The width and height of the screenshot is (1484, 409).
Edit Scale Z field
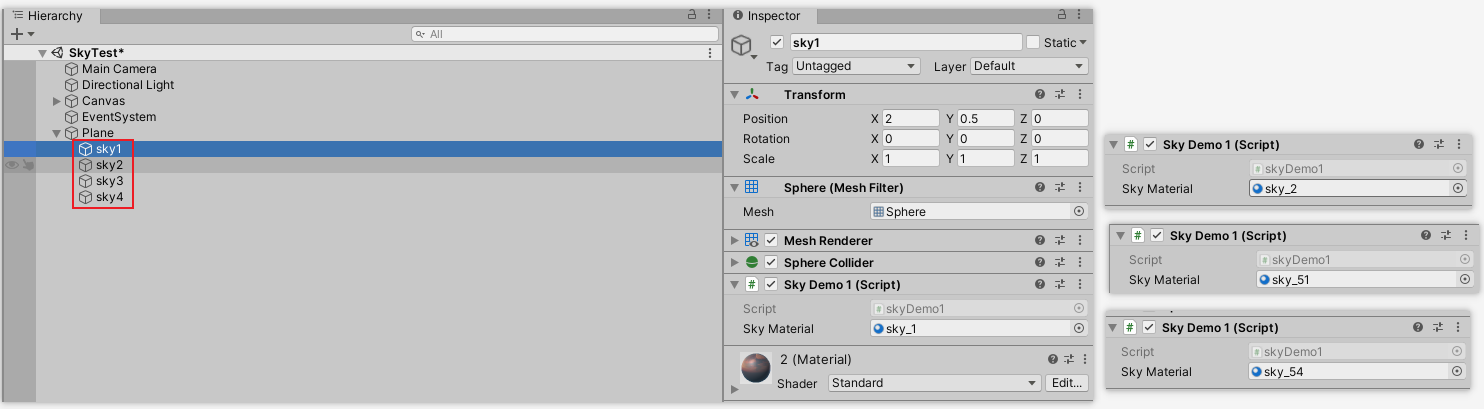pos(1060,159)
